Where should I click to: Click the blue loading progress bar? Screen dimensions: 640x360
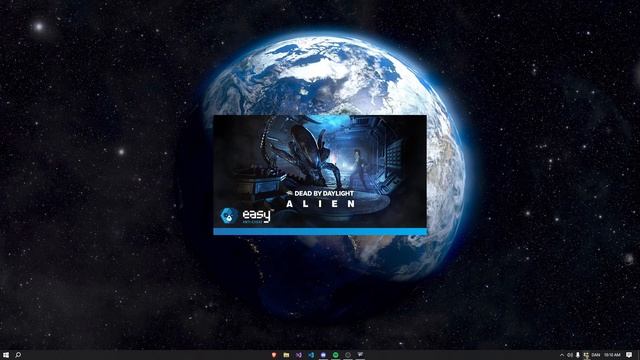tap(320, 232)
